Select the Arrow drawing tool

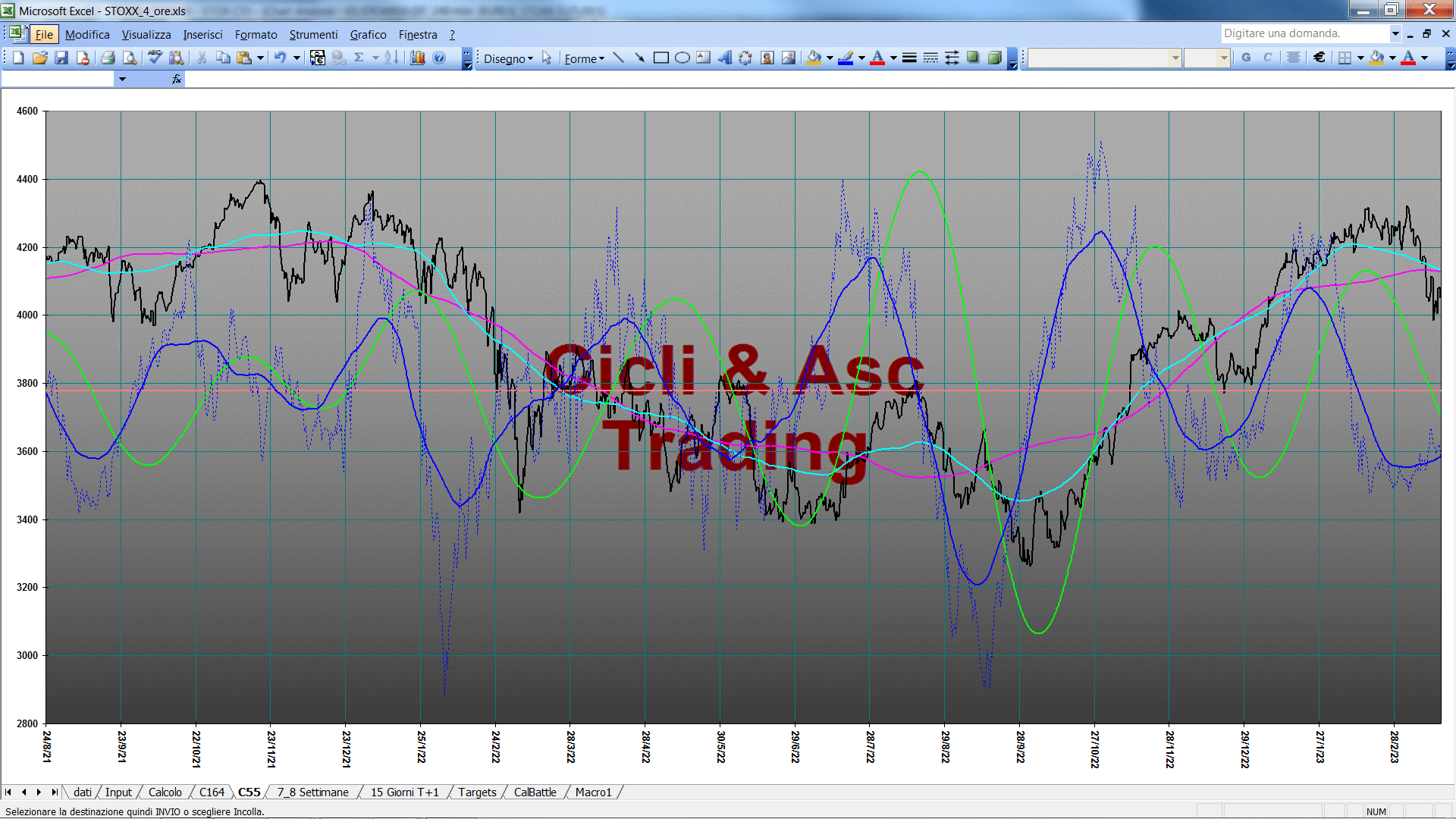(639, 58)
